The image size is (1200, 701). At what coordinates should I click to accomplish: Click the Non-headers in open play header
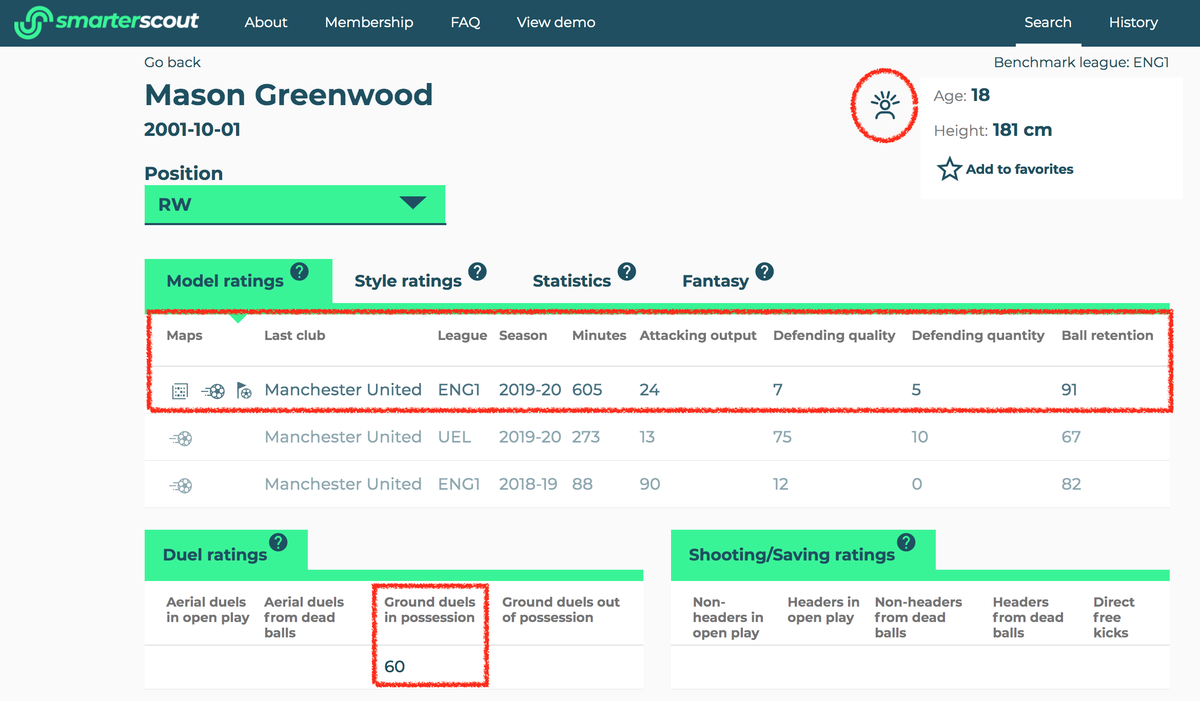(x=728, y=617)
